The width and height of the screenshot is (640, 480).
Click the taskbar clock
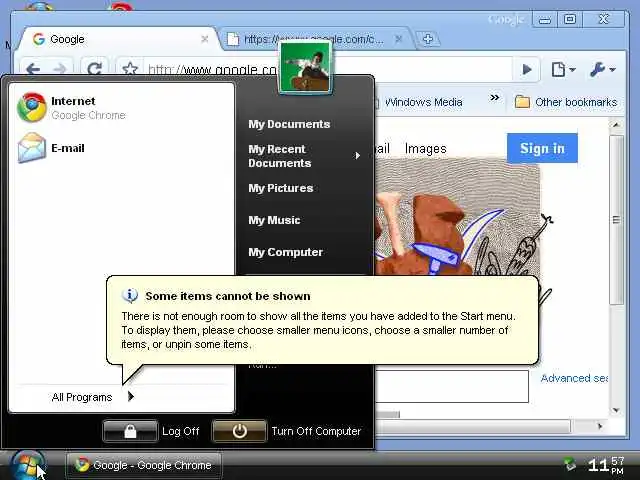click(x=606, y=465)
